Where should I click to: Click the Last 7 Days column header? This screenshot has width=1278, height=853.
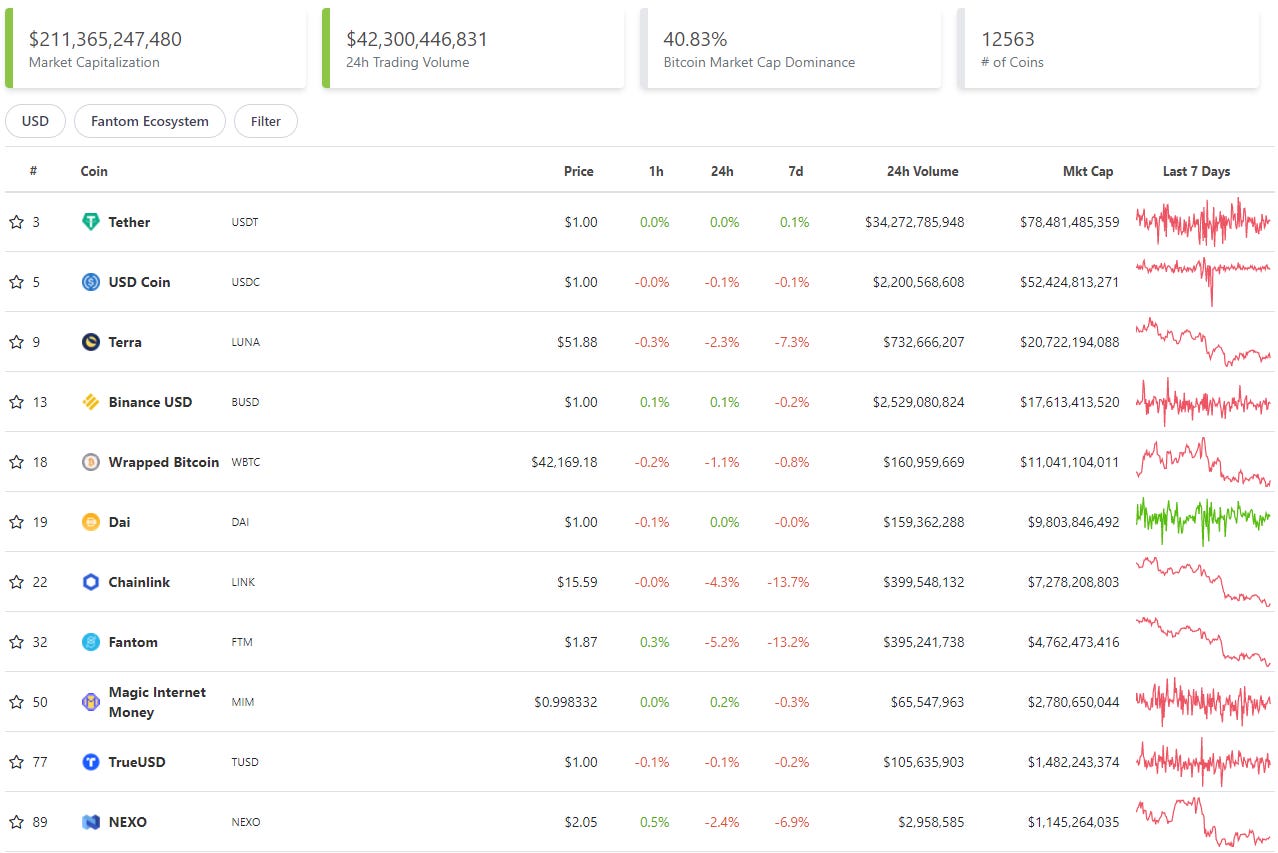1197,171
